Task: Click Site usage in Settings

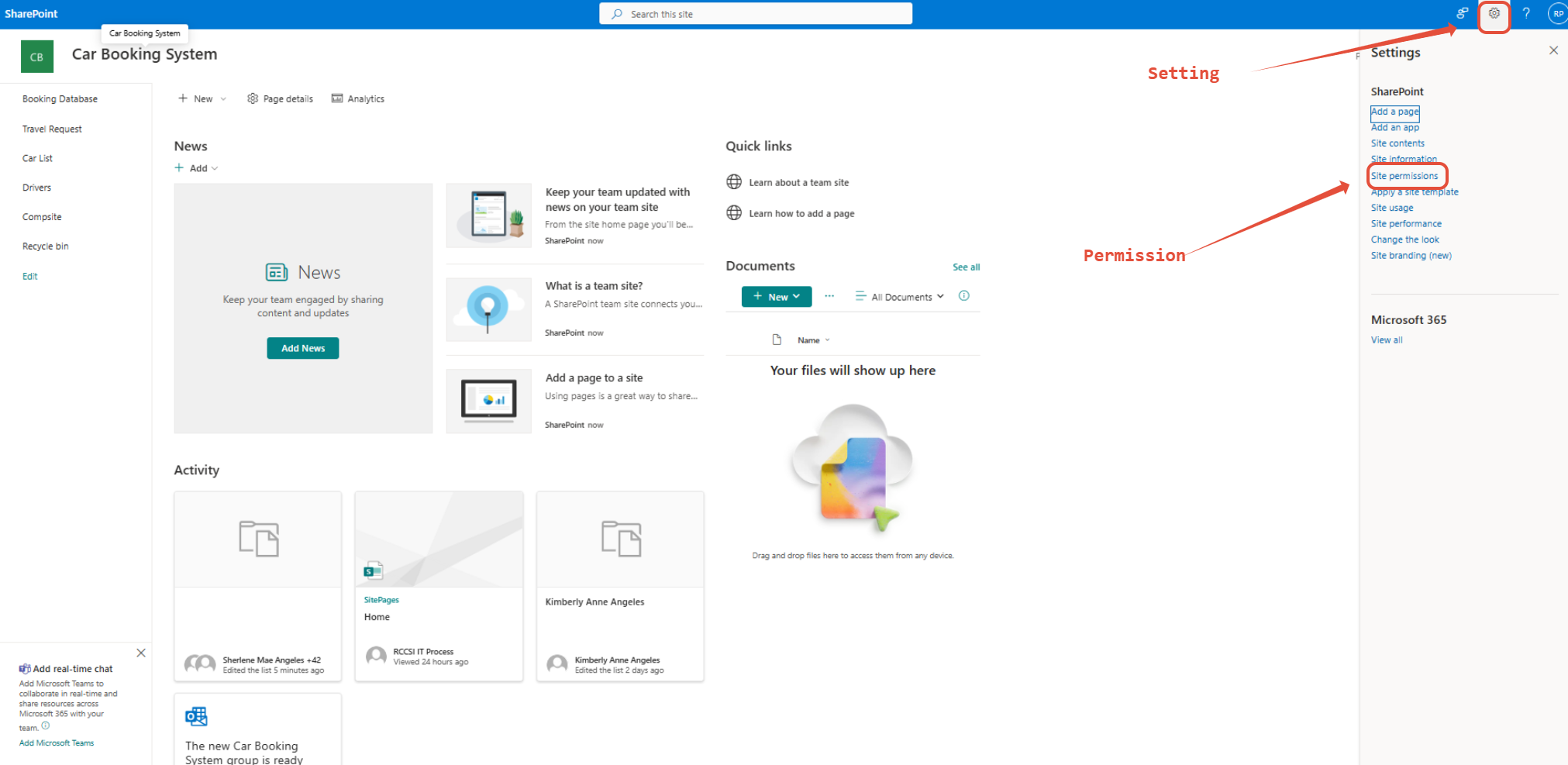Action: pos(1392,208)
